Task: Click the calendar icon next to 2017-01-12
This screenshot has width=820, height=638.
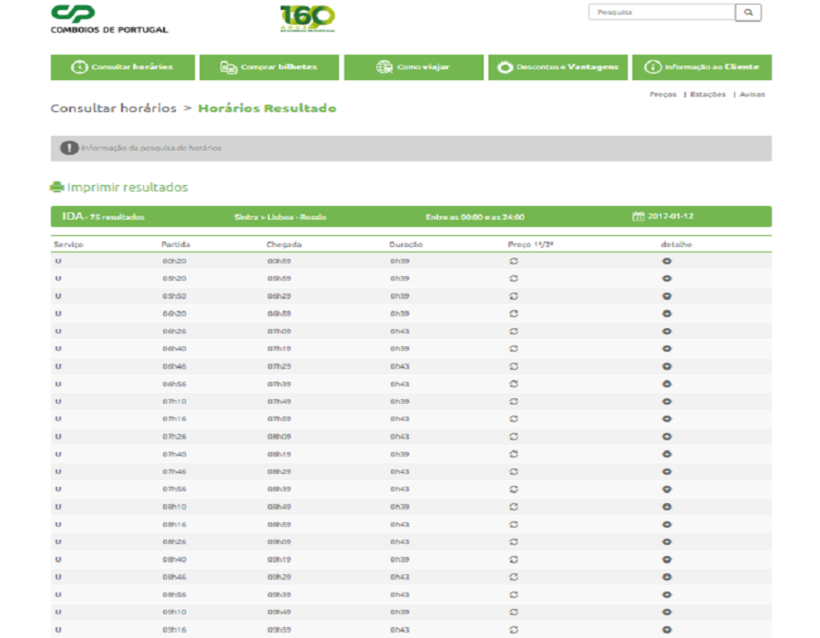Action: point(638,217)
